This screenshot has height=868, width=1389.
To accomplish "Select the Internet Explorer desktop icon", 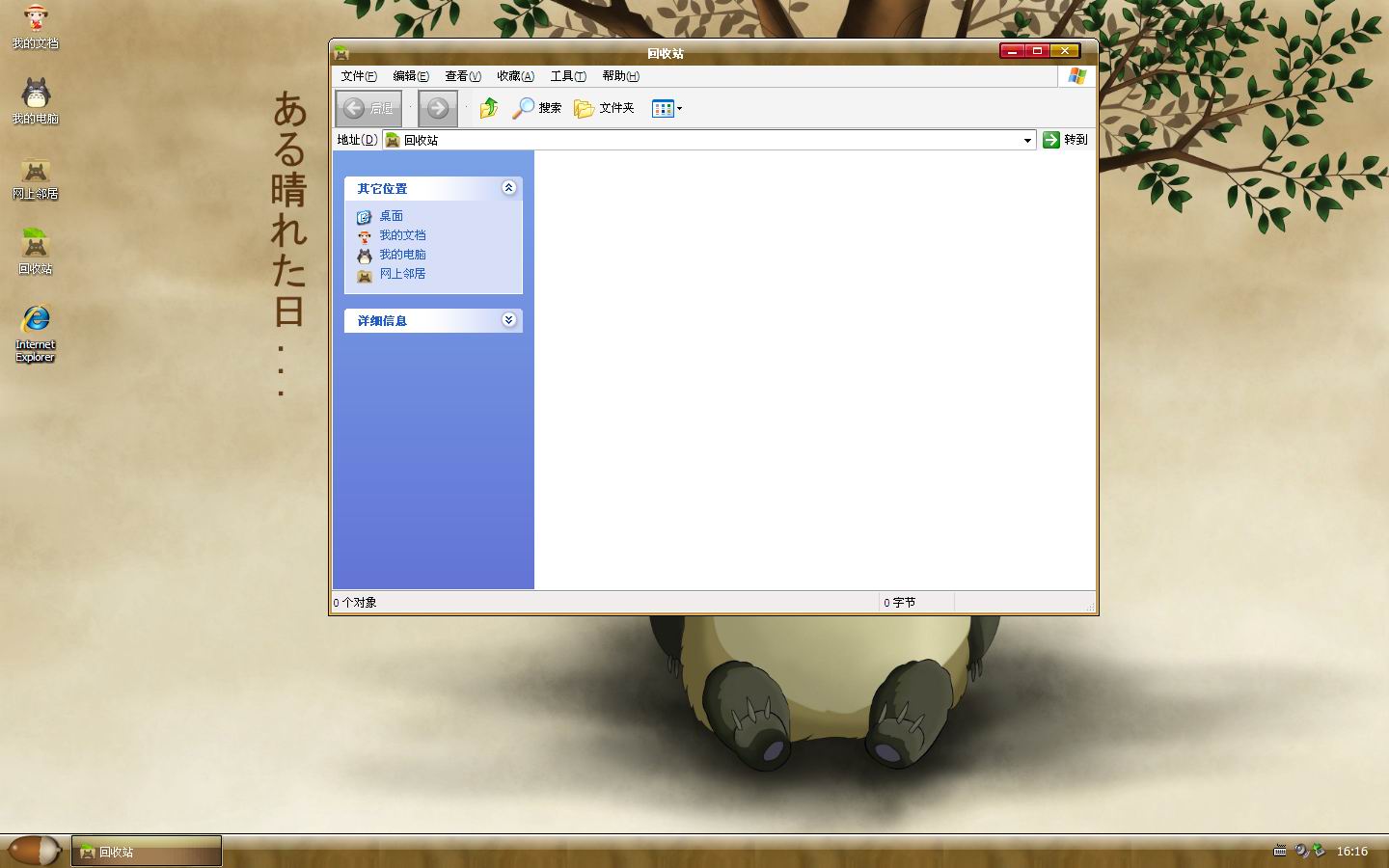I will click(x=36, y=334).
